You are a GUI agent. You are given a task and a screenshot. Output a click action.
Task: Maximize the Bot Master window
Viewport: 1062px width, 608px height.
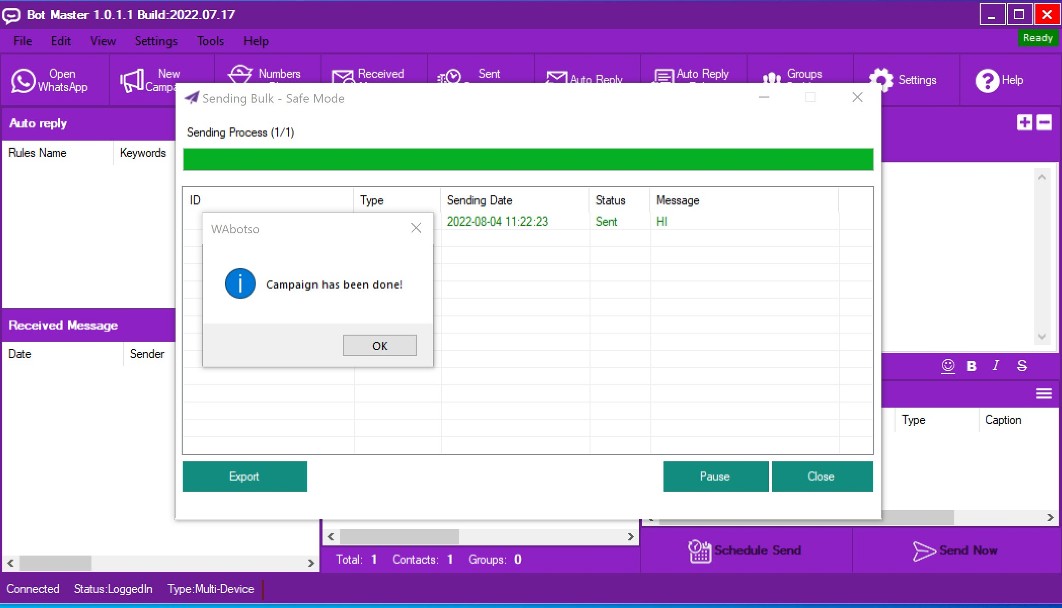1019,14
